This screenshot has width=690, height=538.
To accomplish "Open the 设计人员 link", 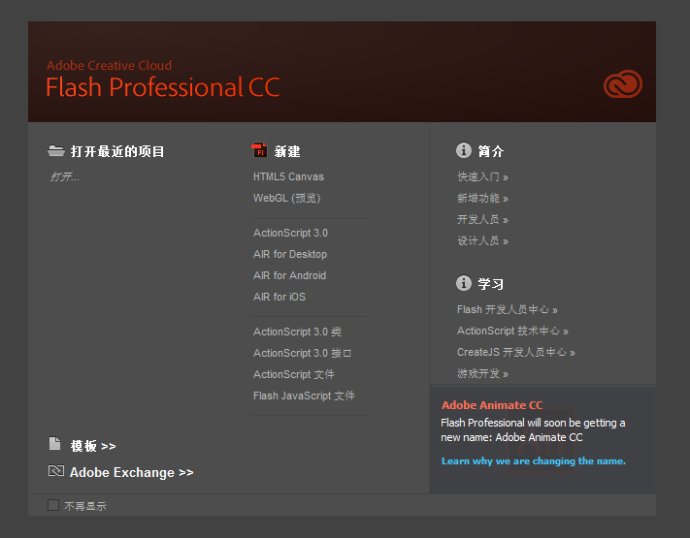I will coord(483,241).
